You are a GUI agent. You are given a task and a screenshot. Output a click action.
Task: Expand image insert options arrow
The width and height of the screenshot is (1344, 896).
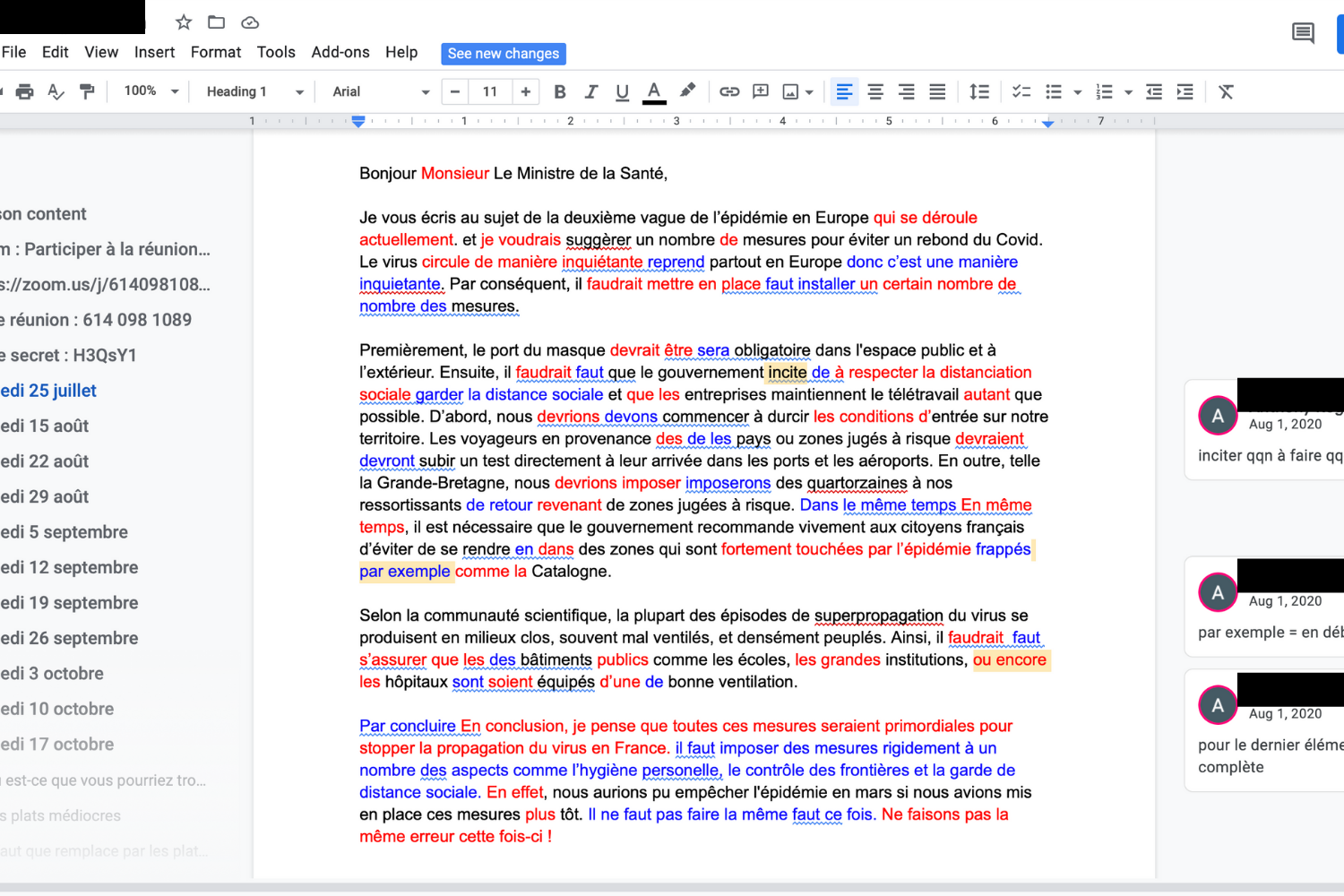809,92
